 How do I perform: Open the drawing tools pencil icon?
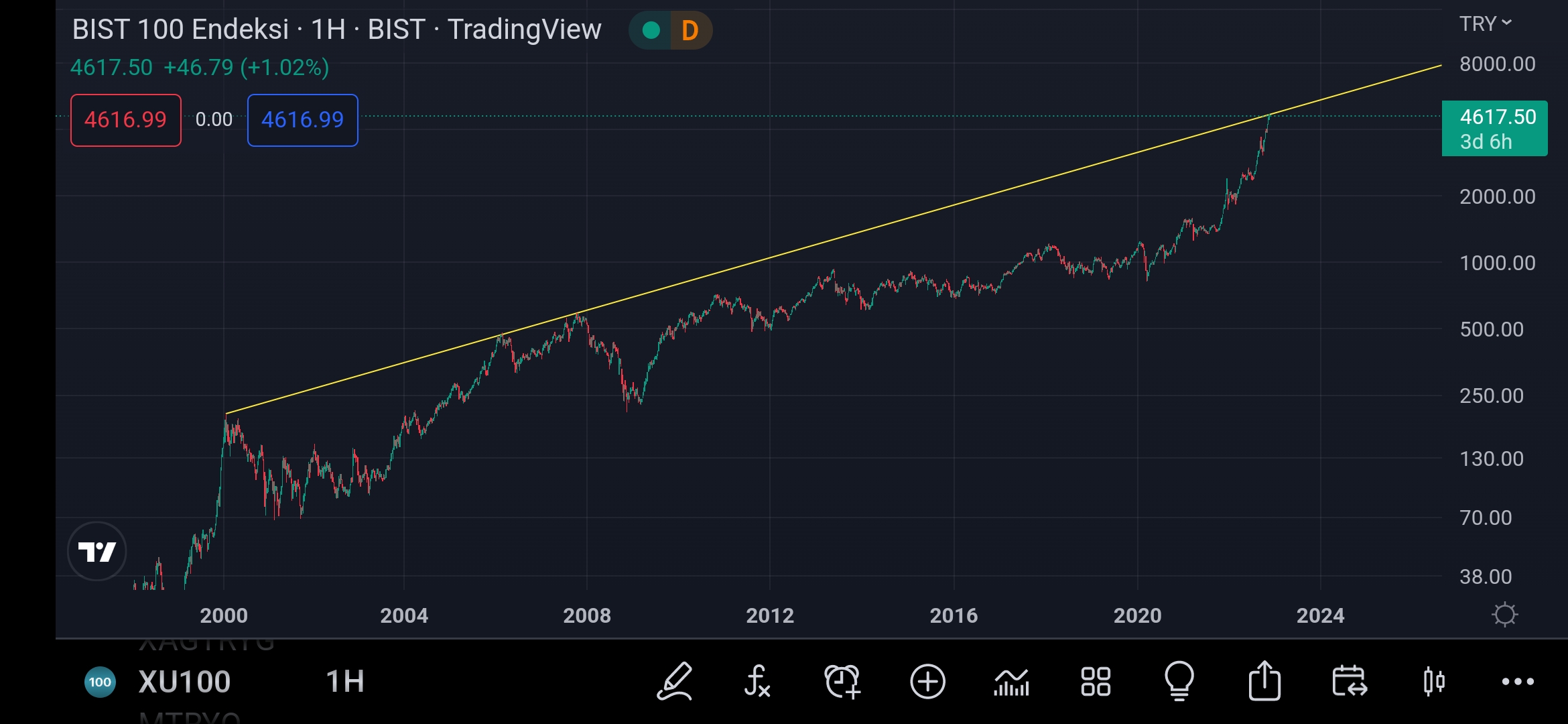click(674, 681)
